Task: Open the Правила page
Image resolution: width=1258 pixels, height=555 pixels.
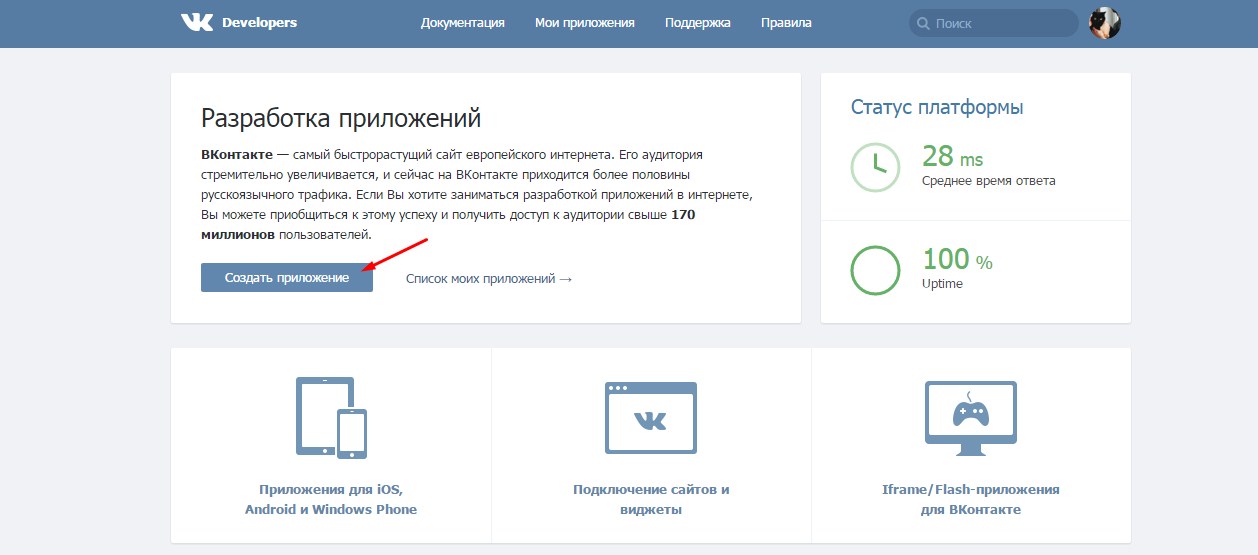Action: tap(786, 22)
